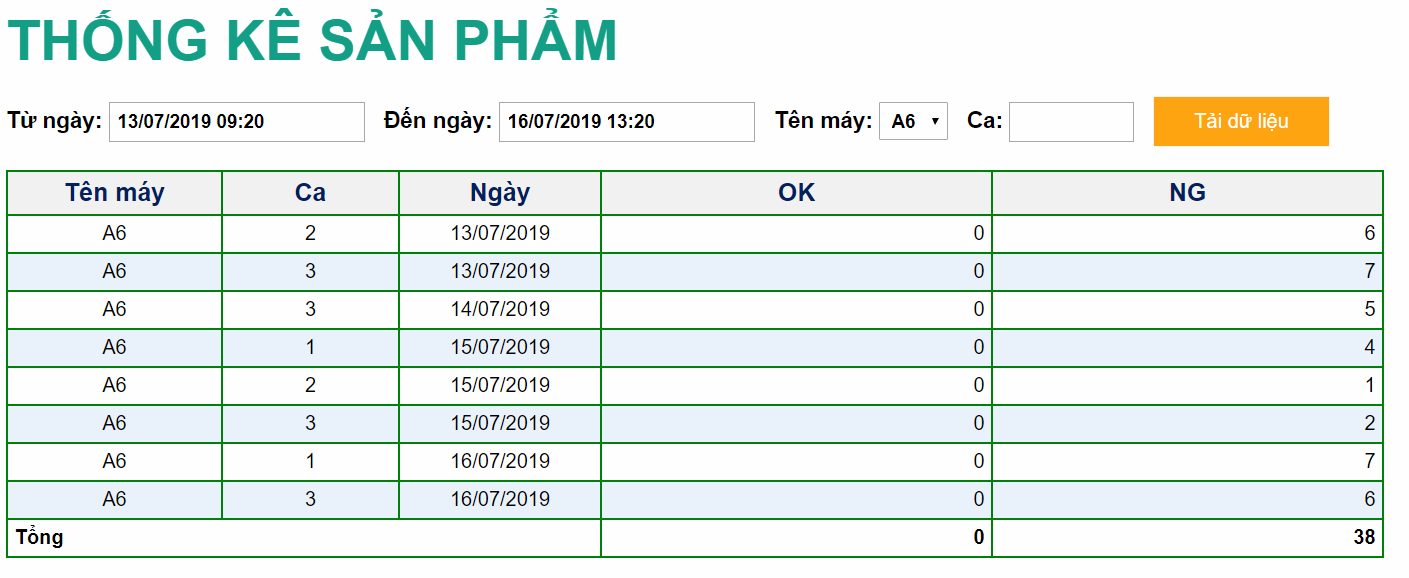
Task: Select the NG cell with value 1
Action: pos(1369,385)
